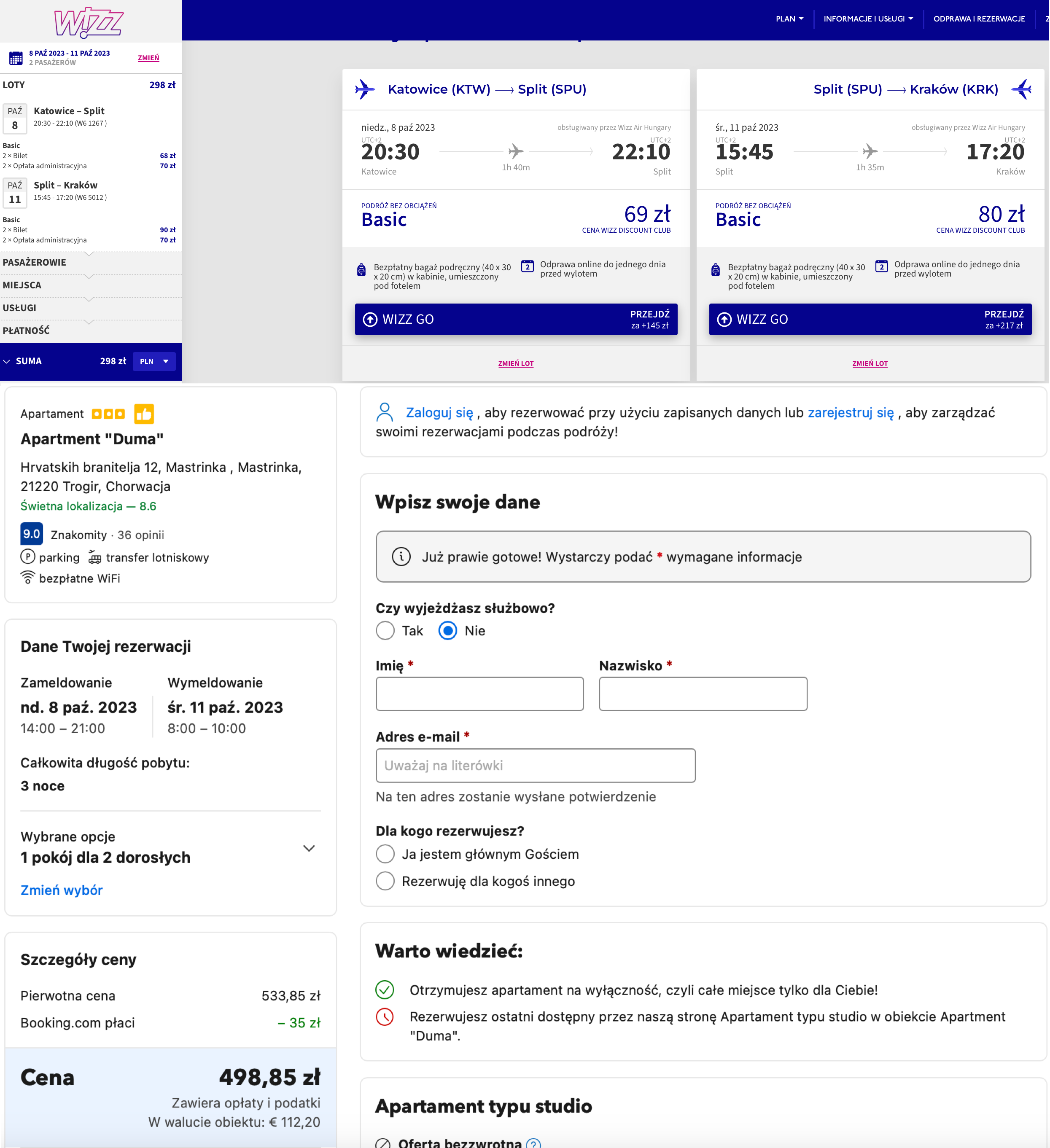This screenshot has height=1148, width=1050.
Task: Click the calendar icon beside travel dates
Action: [x=16, y=57]
